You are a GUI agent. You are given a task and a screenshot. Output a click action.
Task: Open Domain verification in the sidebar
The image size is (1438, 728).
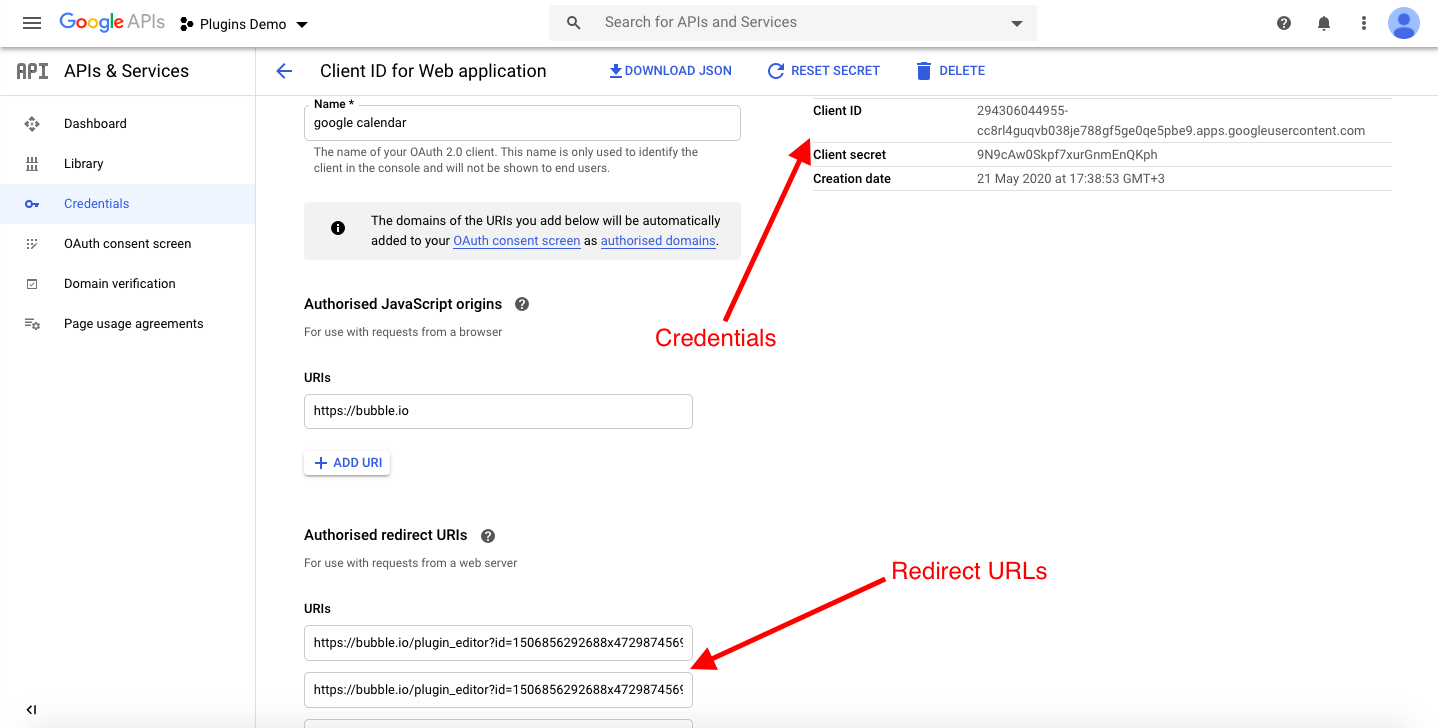point(127,284)
